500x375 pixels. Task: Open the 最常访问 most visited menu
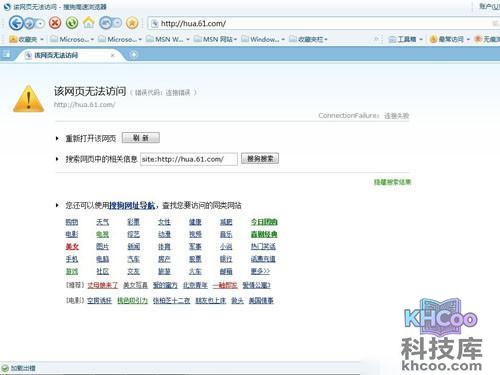click(450, 39)
